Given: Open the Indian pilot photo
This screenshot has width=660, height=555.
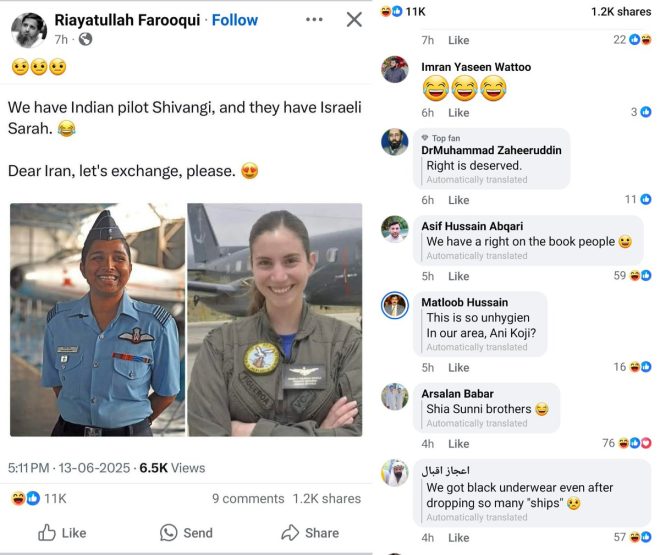Looking at the screenshot, I should click(x=97, y=320).
